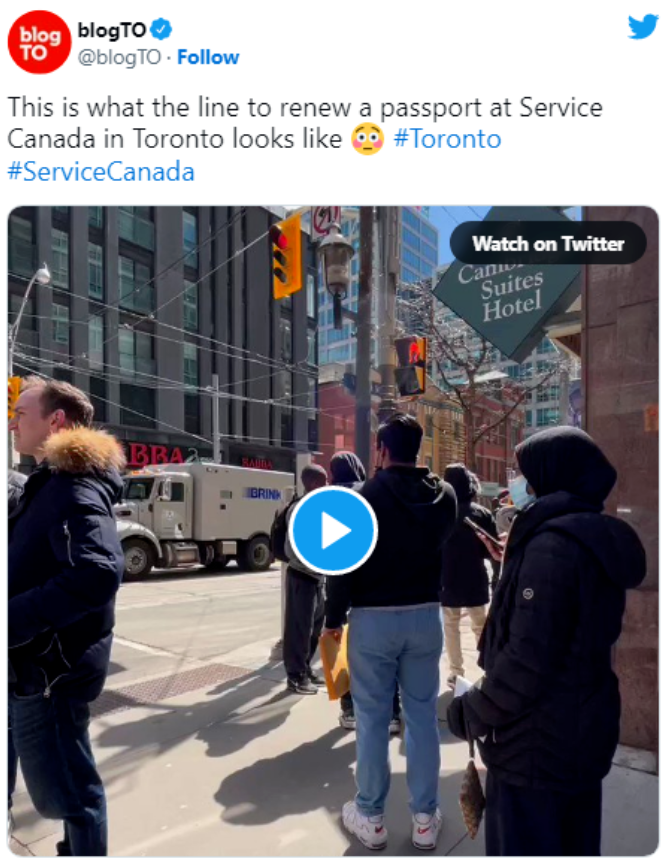The image size is (663, 861).
Task: Click the @blogTO handle
Action: 119,57
